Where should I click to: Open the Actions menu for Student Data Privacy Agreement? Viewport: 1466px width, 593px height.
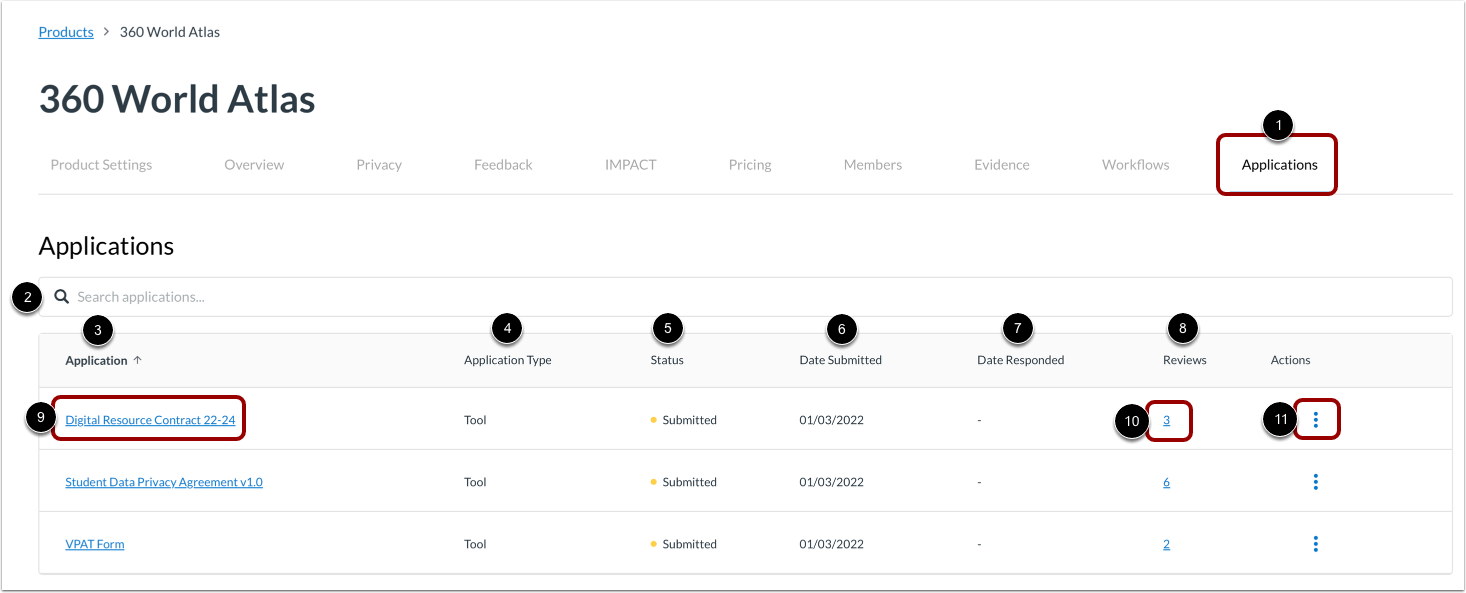point(1315,481)
